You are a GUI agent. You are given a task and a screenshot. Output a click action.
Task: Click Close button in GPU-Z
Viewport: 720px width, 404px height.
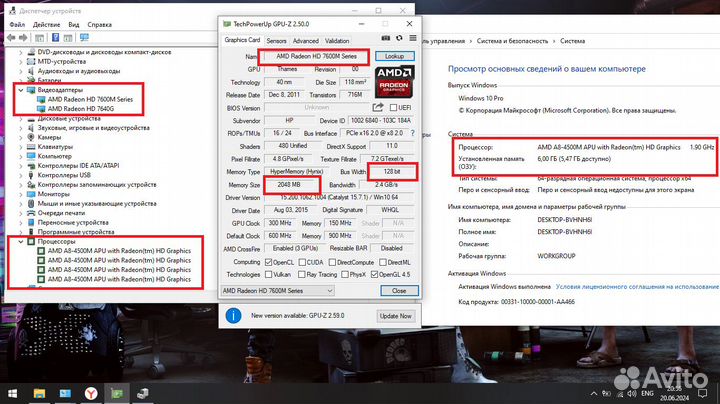pos(399,291)
